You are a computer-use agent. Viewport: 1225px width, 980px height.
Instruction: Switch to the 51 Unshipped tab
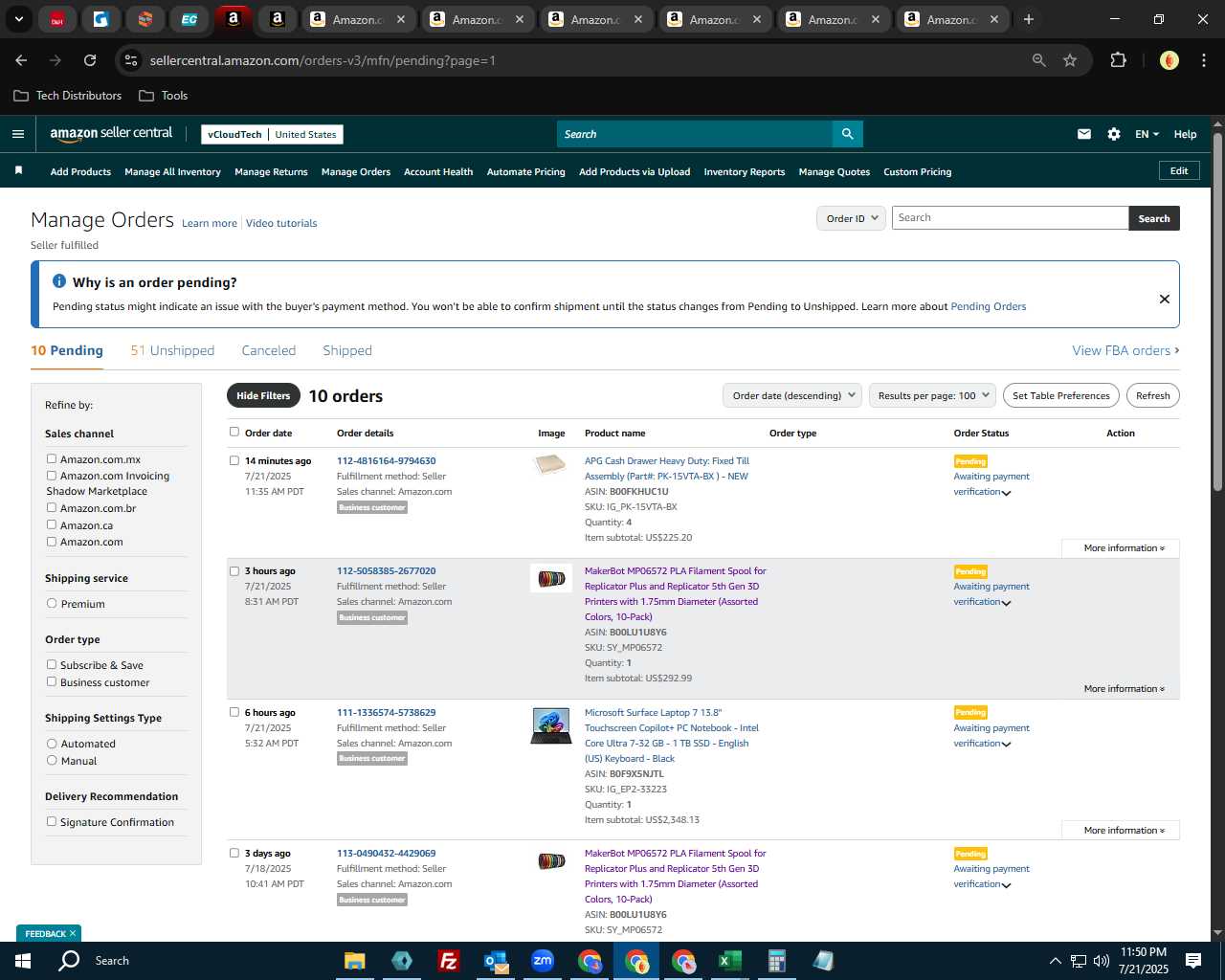pyautogui.click(x=172, y=350)
